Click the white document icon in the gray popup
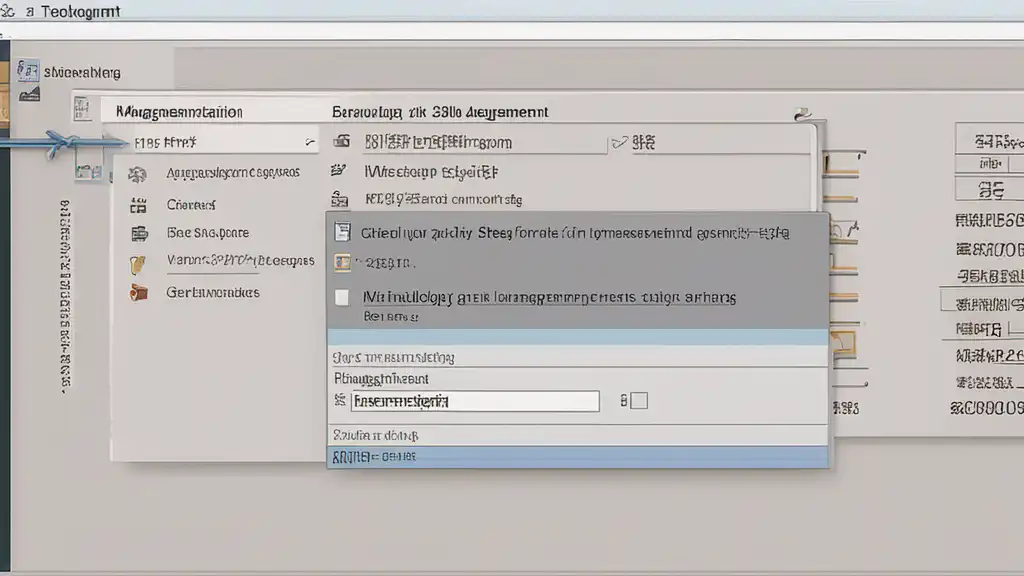 [x=342, y=232]
